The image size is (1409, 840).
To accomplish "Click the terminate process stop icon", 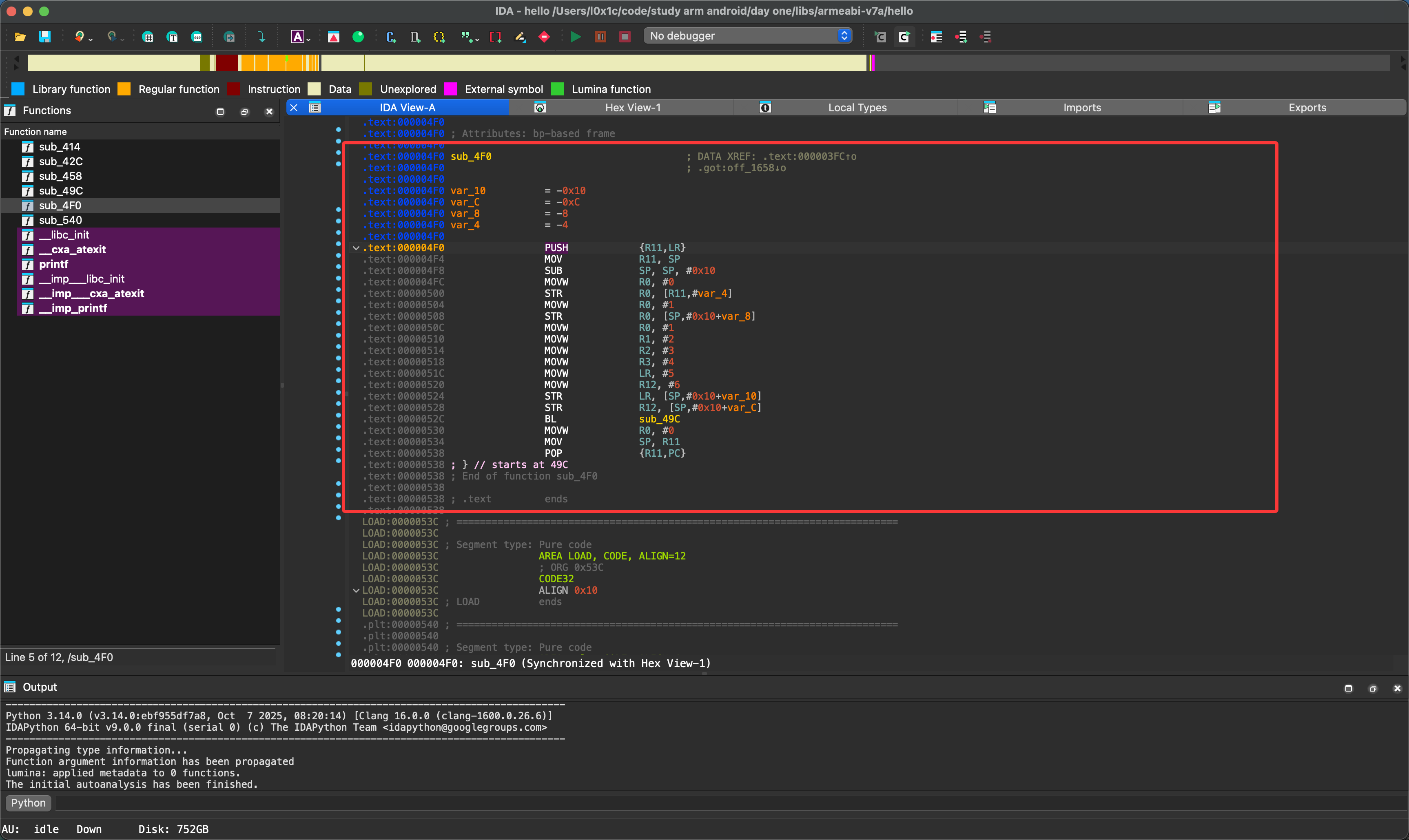I will [x=625, y=37].
